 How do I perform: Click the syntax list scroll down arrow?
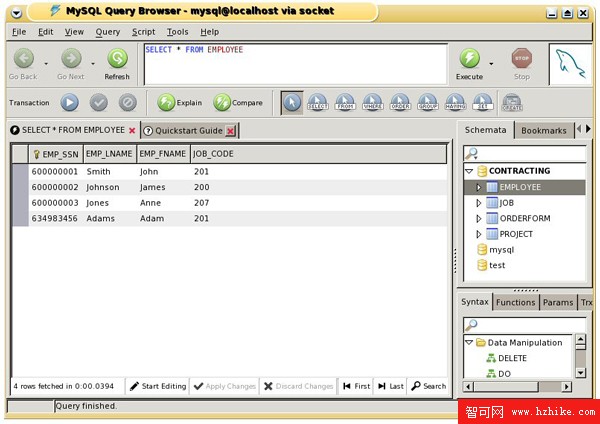click(x=580, y=373)
